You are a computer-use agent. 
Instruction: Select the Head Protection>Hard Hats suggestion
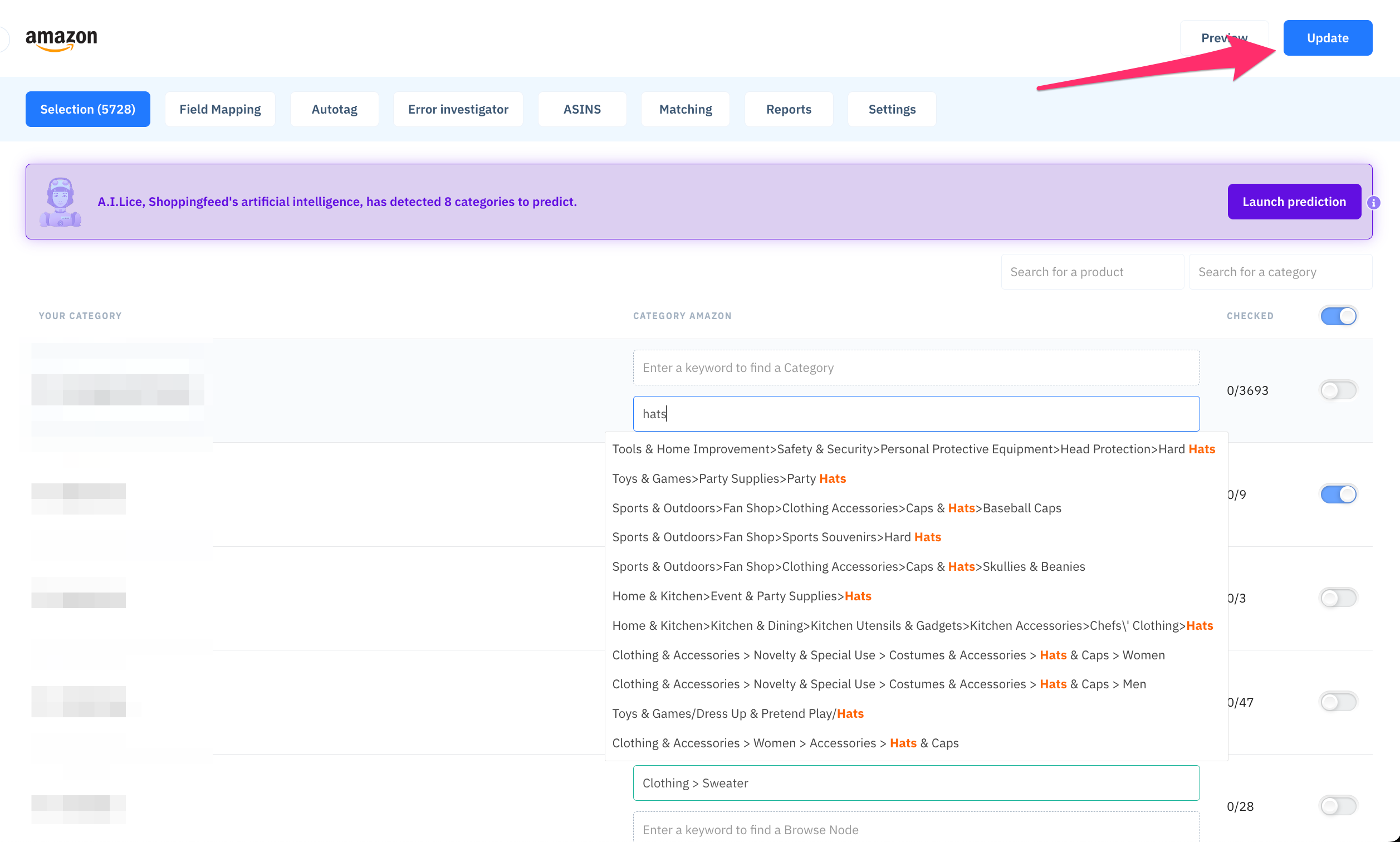click(916, 449)
